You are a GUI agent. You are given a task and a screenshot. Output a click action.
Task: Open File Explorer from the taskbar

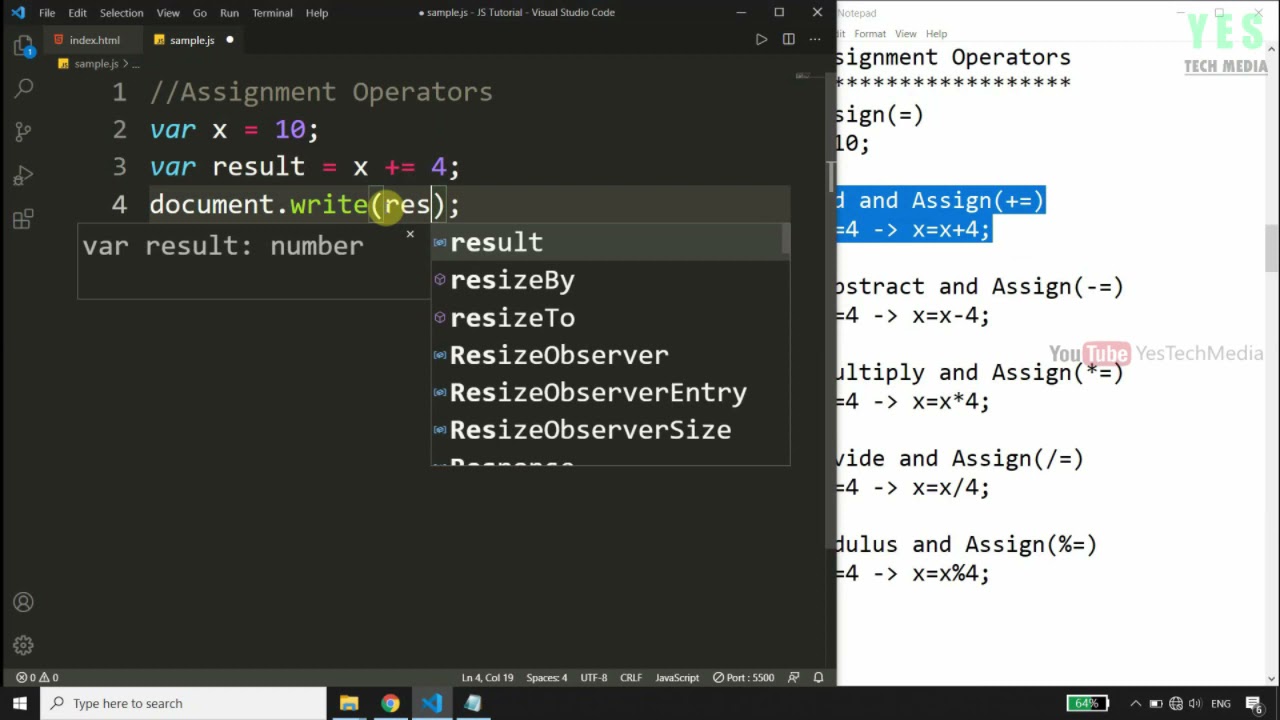349,703
